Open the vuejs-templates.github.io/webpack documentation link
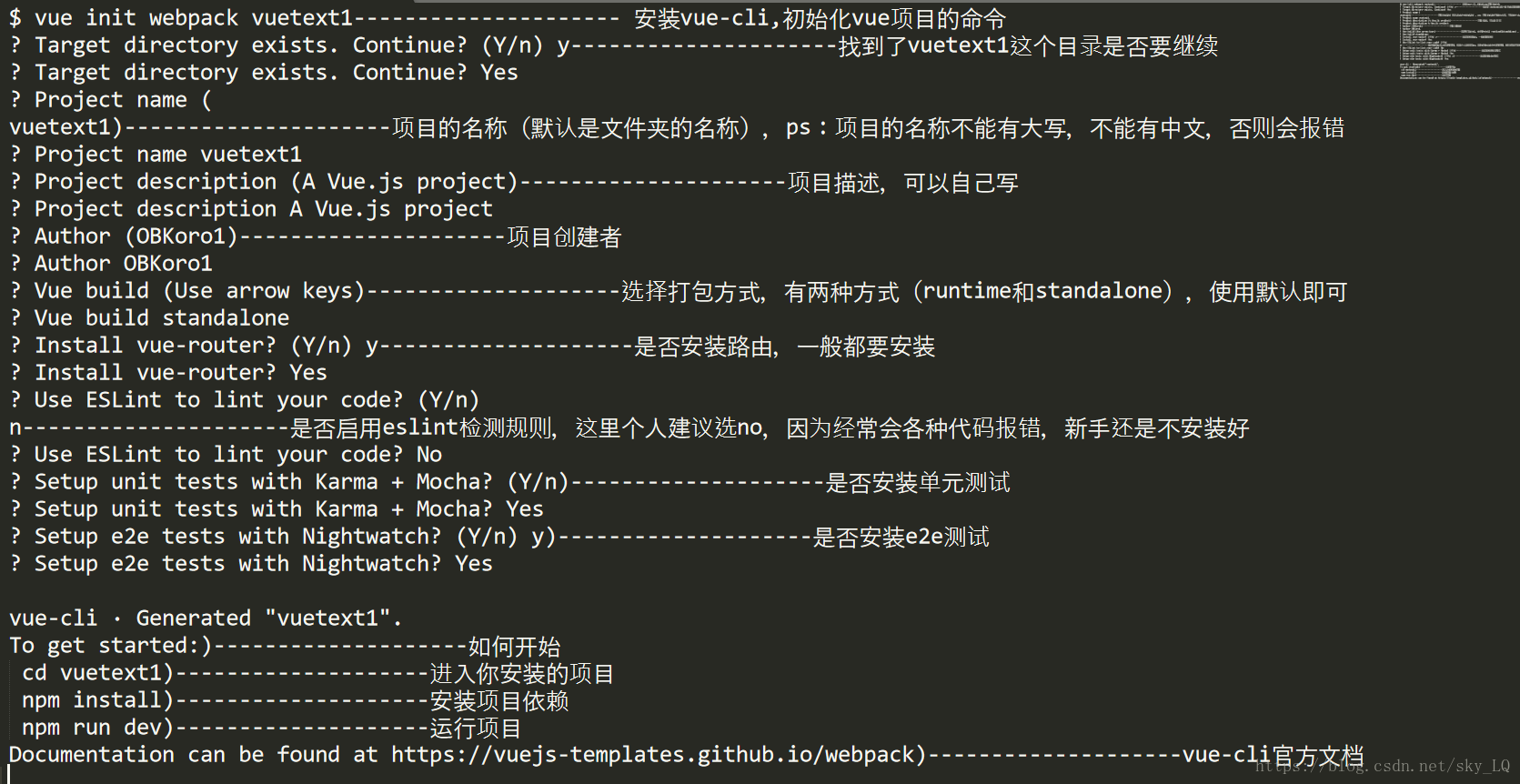Viewport: 1520px width, 784px height. (652, 755)
